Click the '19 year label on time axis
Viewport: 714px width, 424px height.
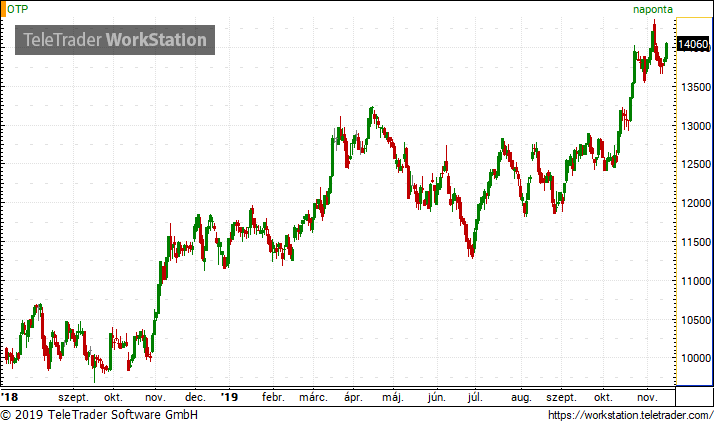coord(230,397)
